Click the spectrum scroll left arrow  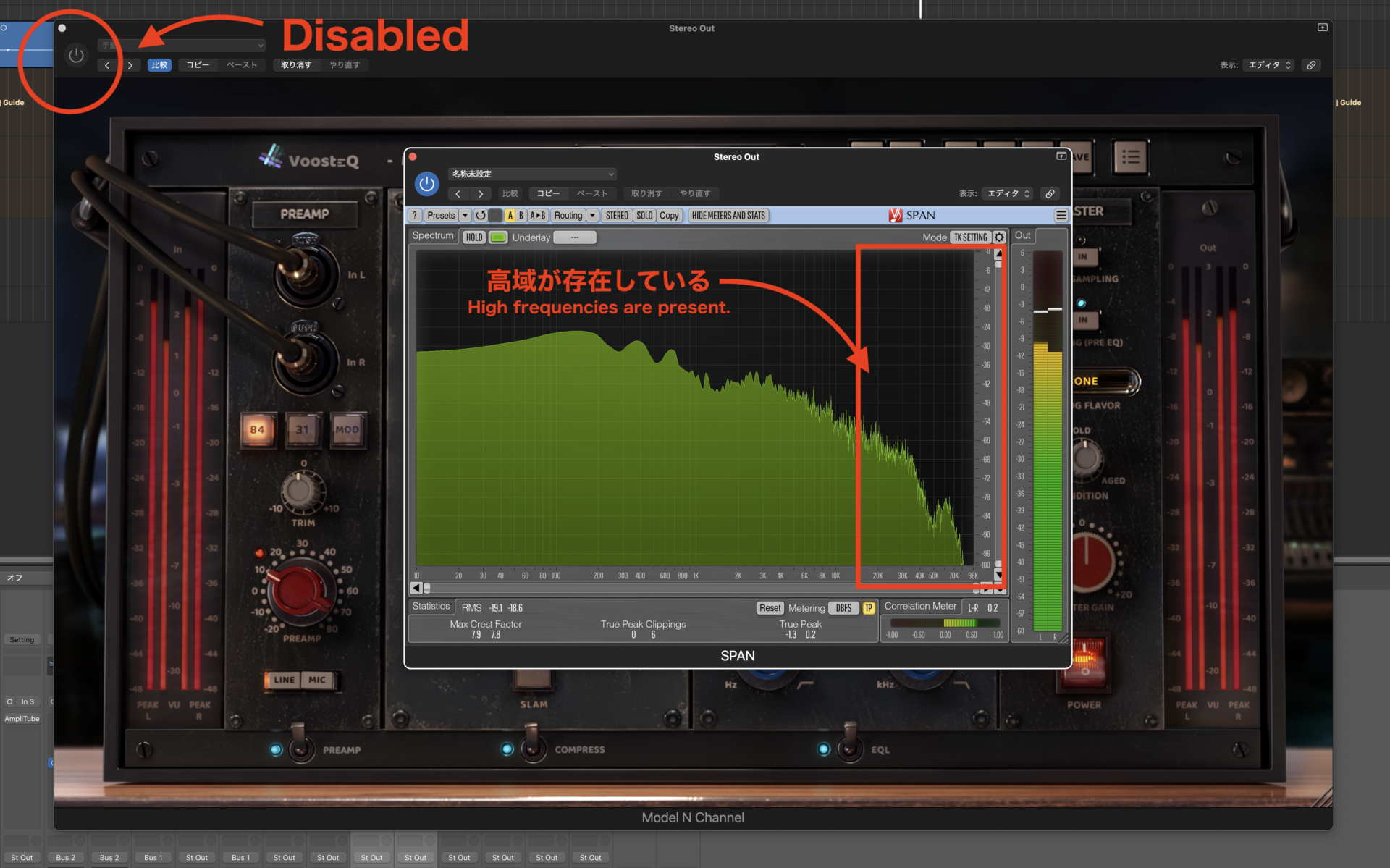[x=416, y=588]
